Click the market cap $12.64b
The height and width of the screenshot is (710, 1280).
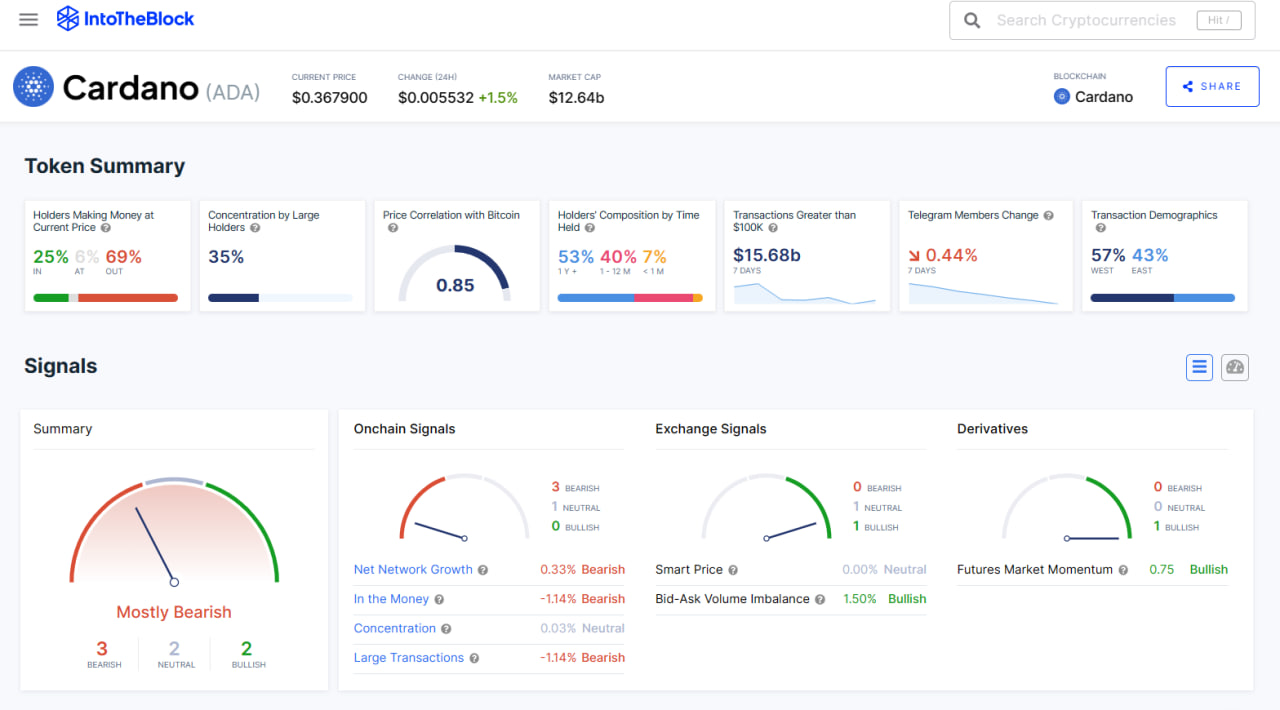click(576, 98)
